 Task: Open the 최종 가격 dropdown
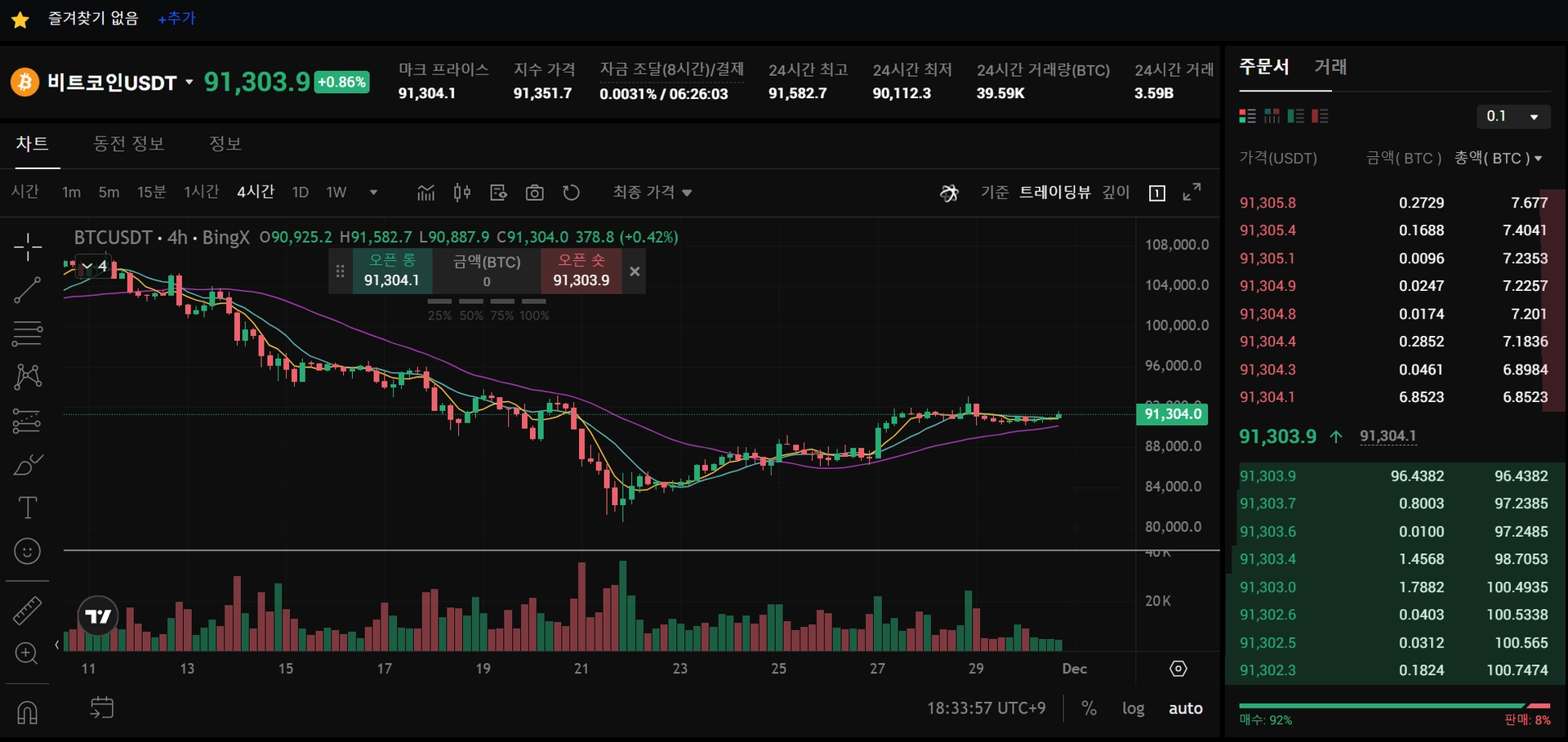(x=653, y=192)
